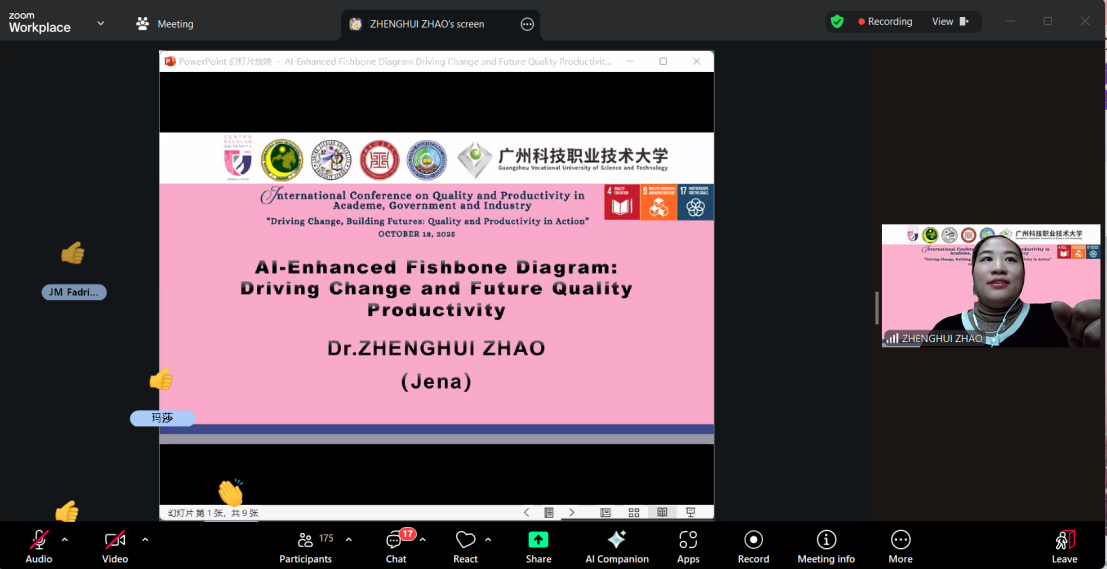The width and height of the screenshot is (1107, 569).
Task: Expand the Zoom Workplace dropdown chevron
Action: pos(100,23)
